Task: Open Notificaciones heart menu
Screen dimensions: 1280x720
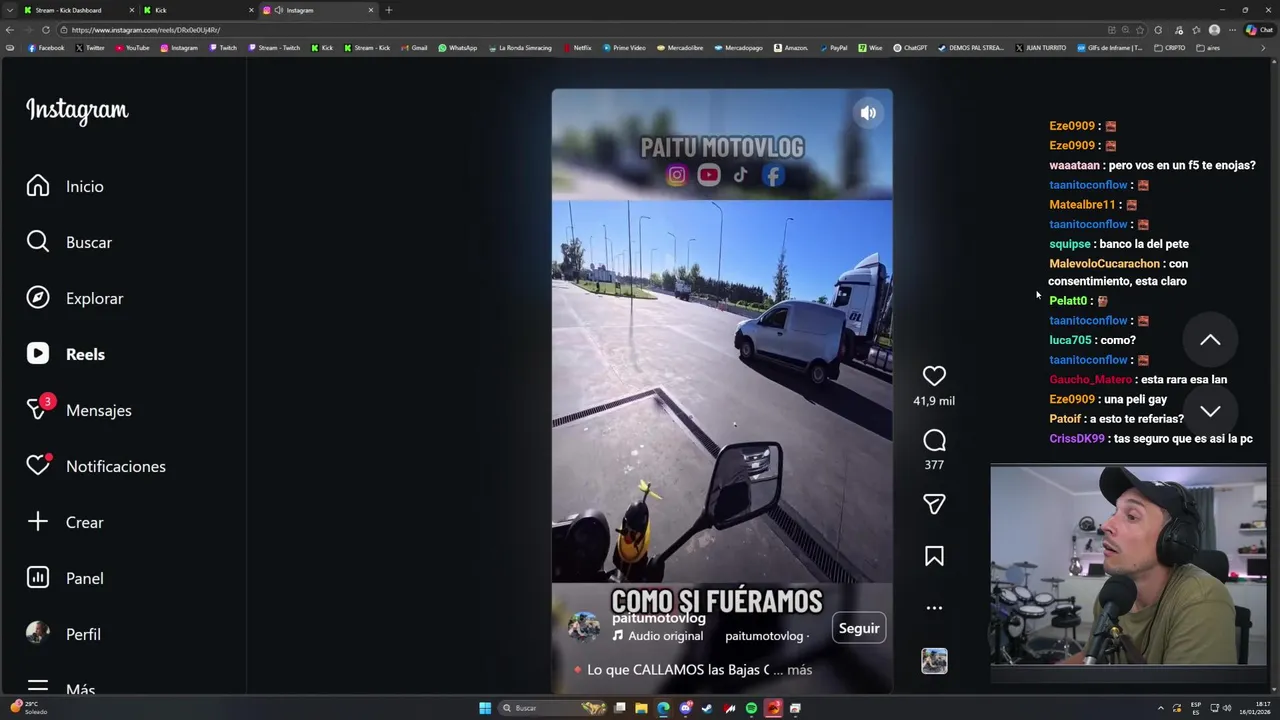Action: tap(96, 466)
